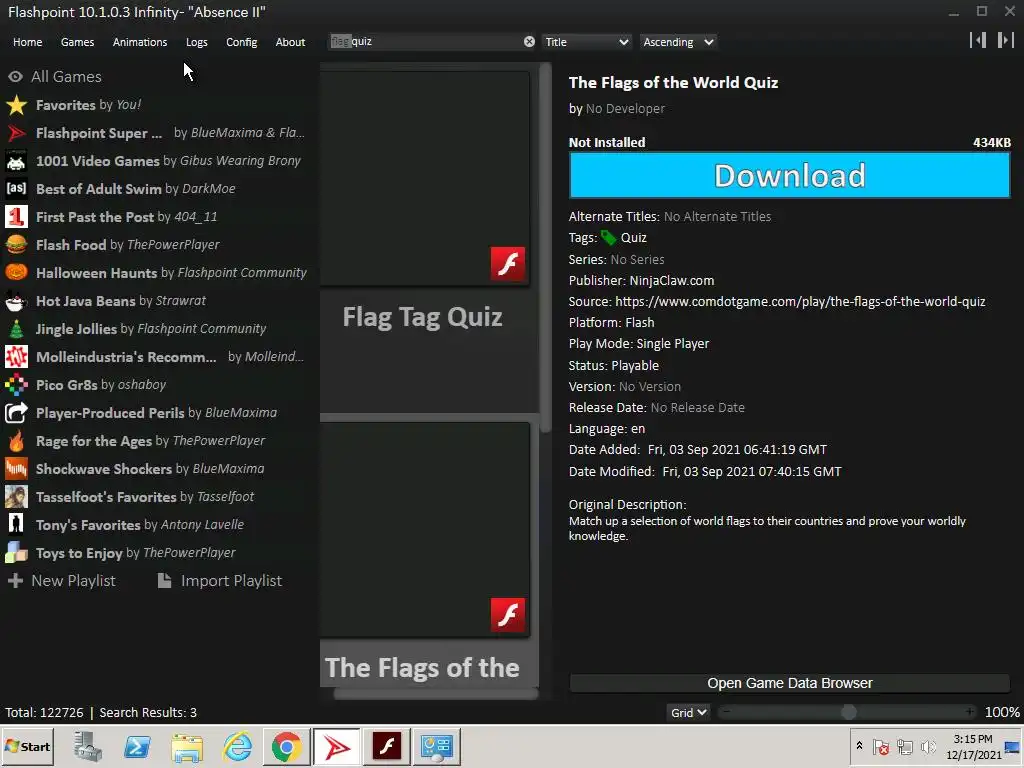Click the plus end of zoom slider
Image resolution: width=1024 pixels, height=768 pixels.
[x=970, y=712]
